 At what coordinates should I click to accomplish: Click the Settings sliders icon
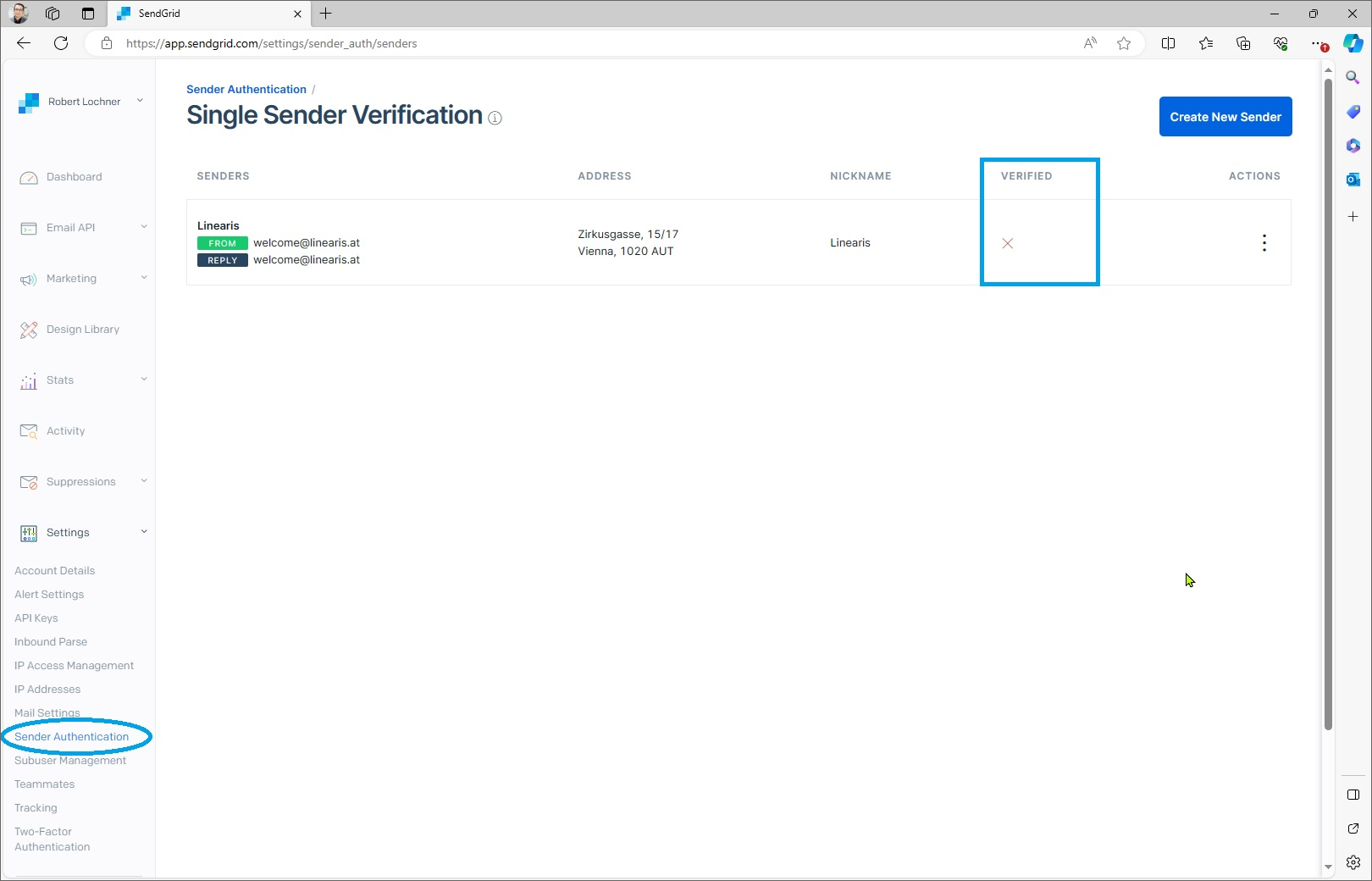coord(29,533)
